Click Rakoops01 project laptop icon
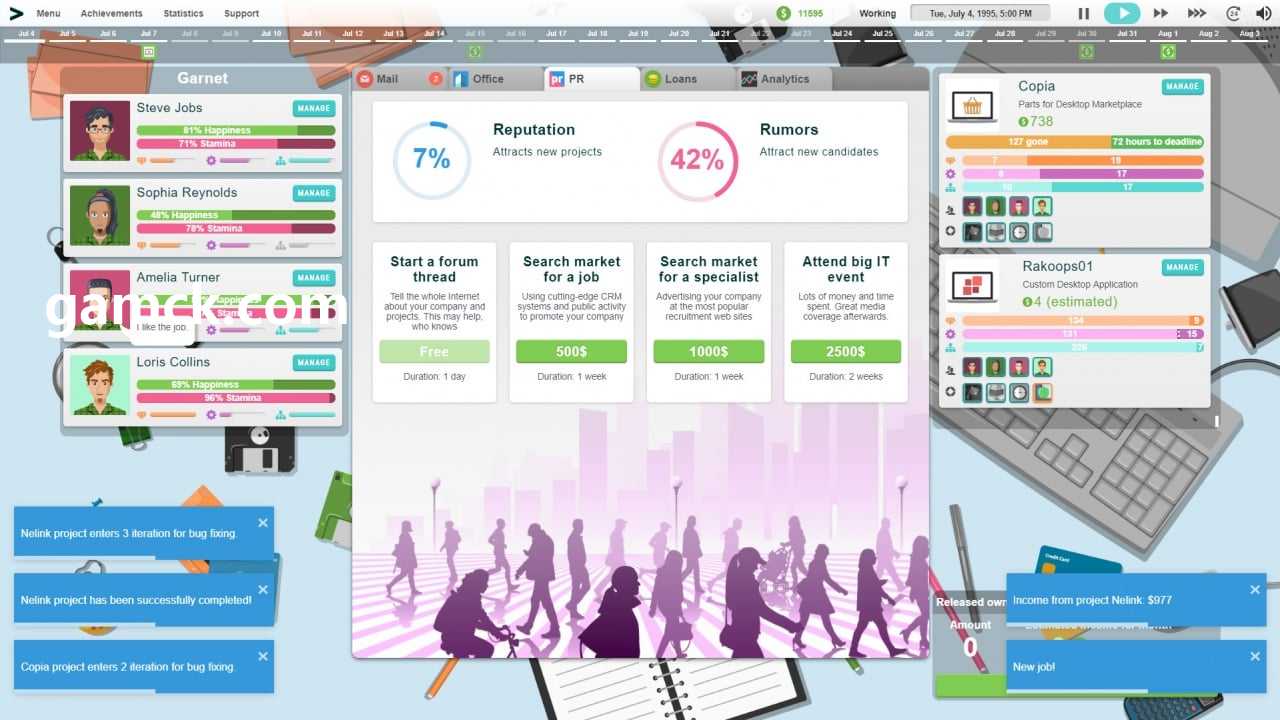Viewport: 1280px width, 720px height. pyautogui.click(x=972, y=285)
